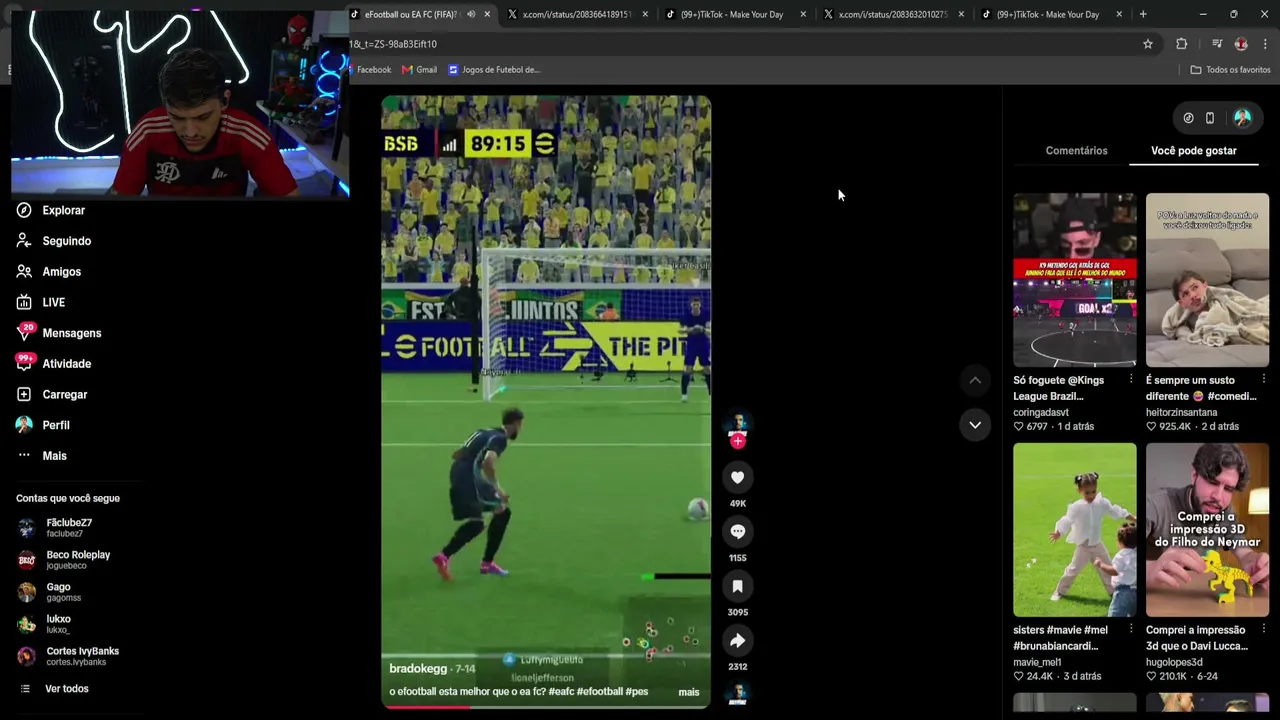1280x720 pixels.
Task: Open a new browser tab
Action: tap(1143, 14)
